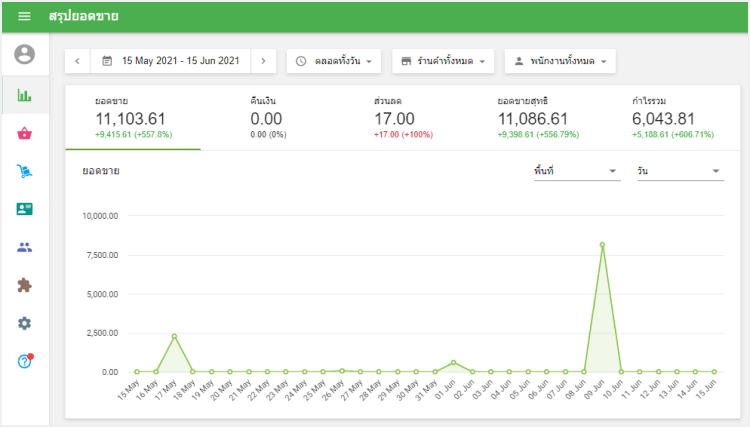This screenshot has height=427, width=750.
Task: Click the help question mark icon
Action: 24,360
